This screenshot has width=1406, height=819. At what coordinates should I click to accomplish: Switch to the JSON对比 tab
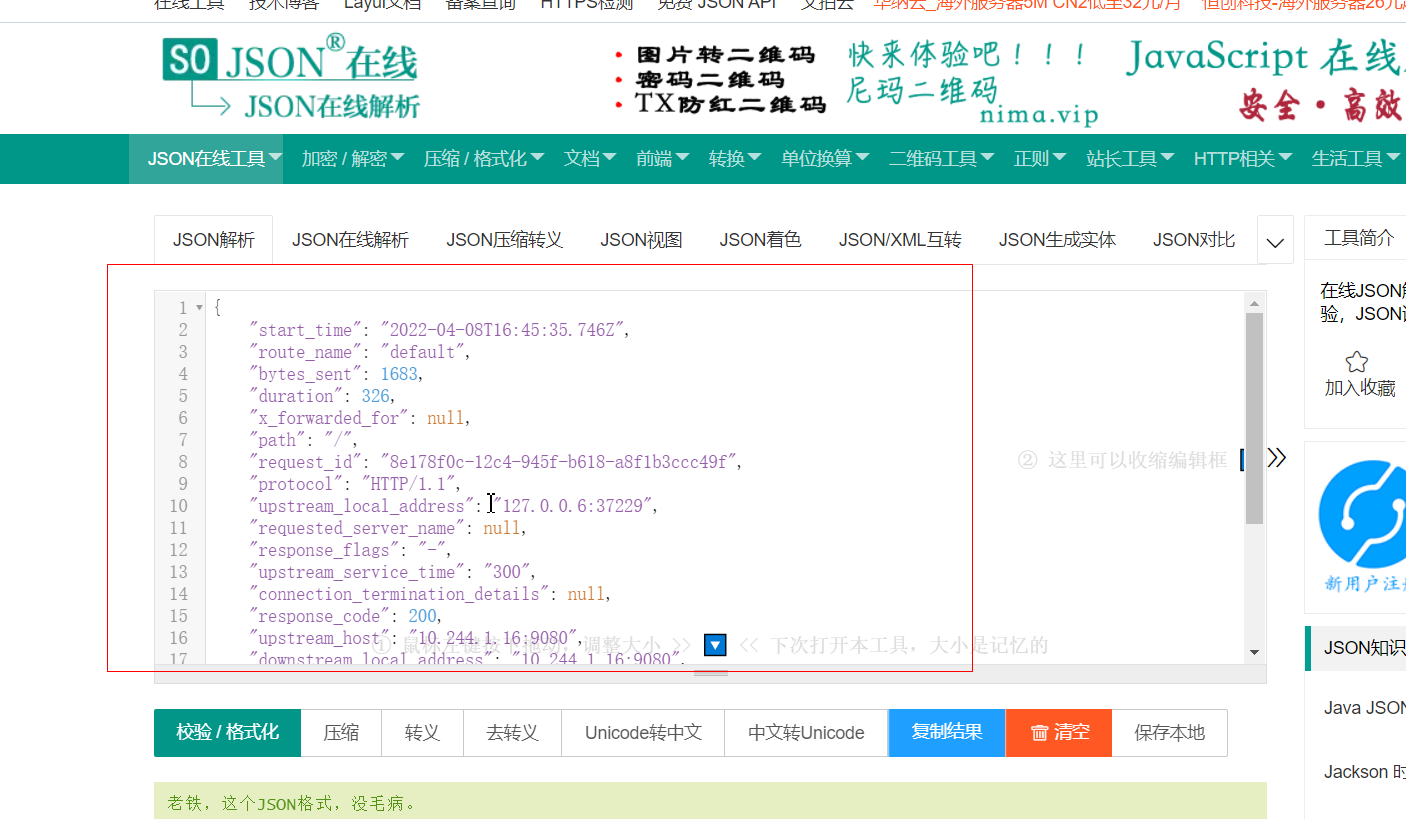pyautogui.click(x=1194, y=240)
